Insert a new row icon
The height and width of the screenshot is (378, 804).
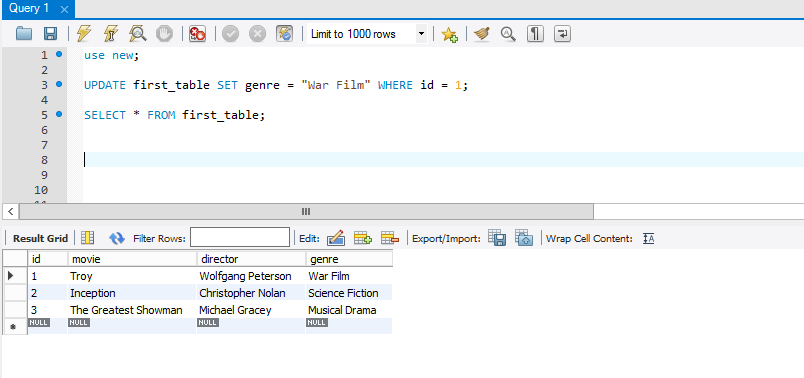tap(363, 238)
